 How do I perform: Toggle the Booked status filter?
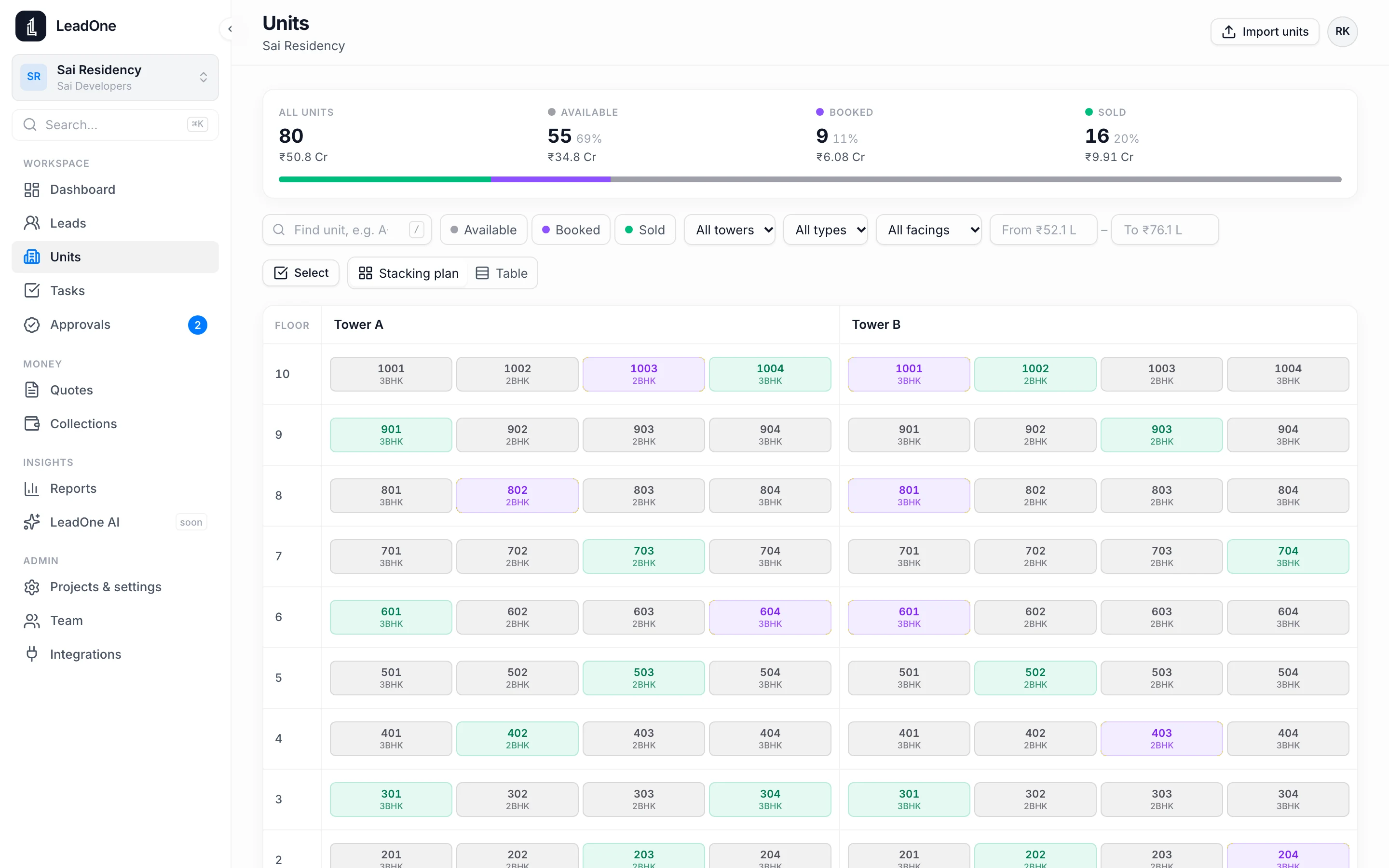[571, 230]
